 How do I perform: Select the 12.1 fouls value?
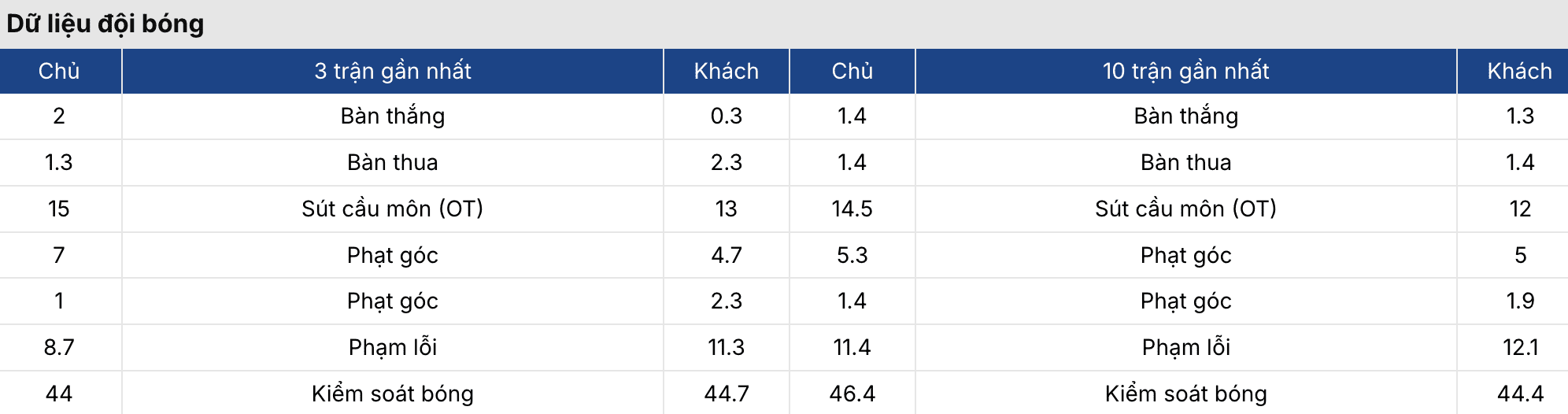coord(1519,347)
